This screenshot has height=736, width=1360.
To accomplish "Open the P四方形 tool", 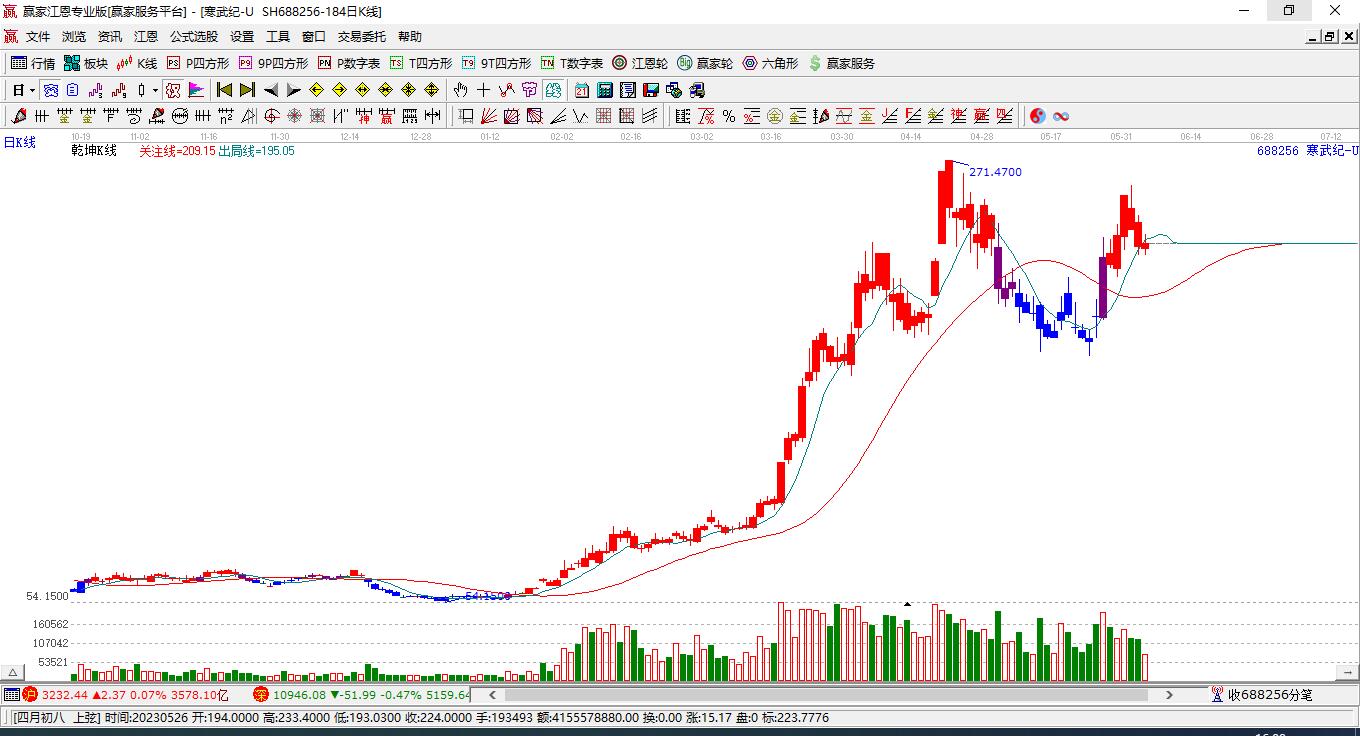I will 198,63.
